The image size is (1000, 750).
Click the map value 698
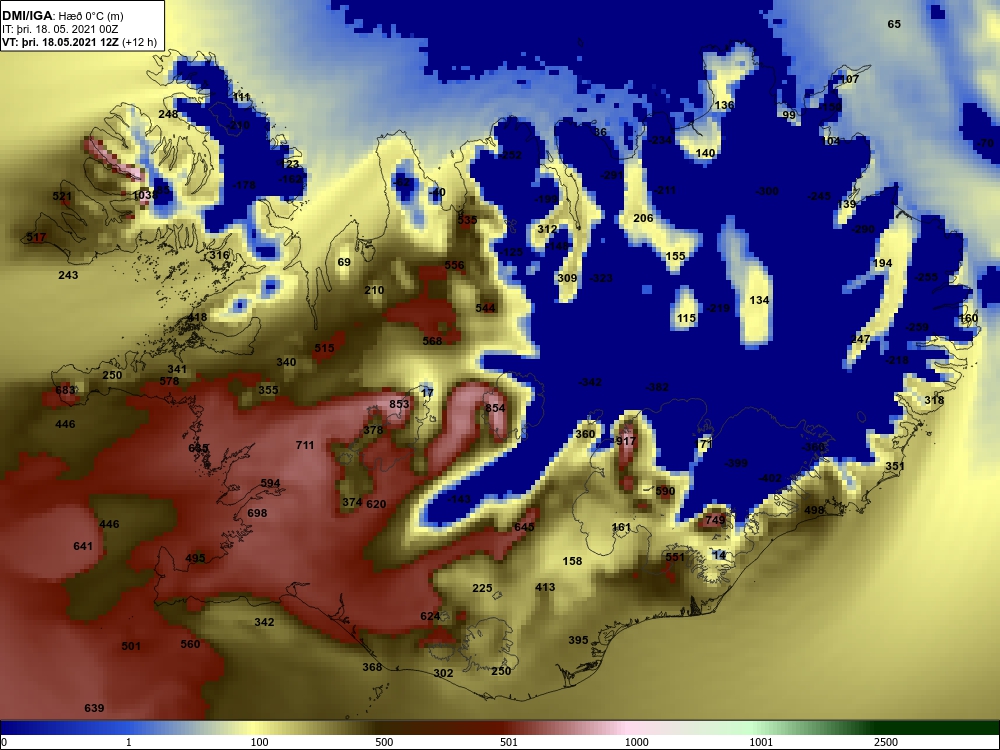tap(257, 513)
